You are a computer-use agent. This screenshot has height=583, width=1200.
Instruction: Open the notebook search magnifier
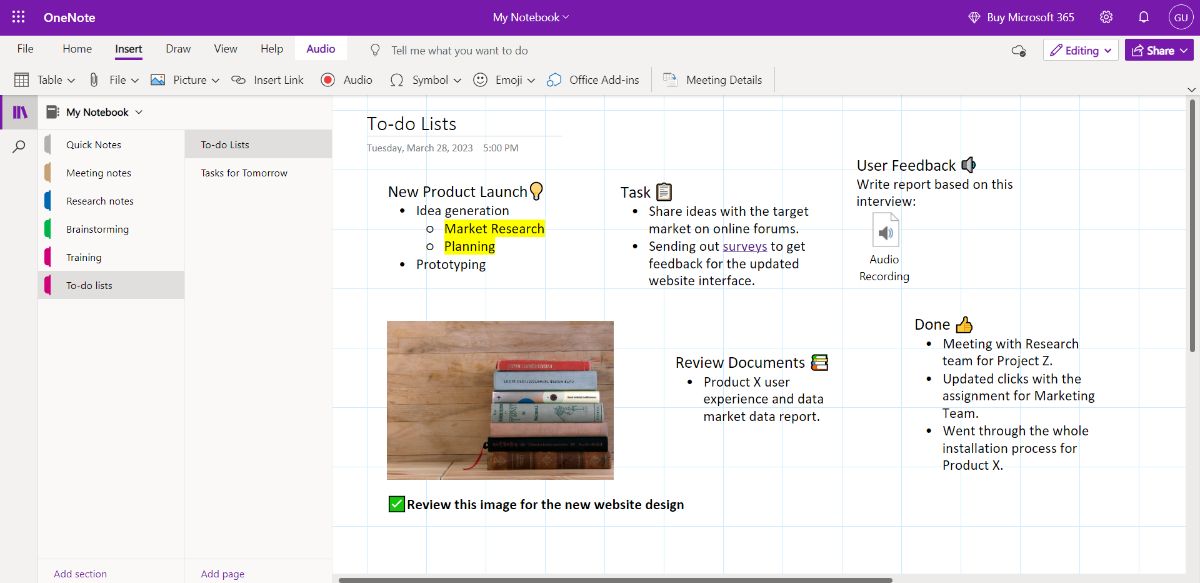[20, 144]
